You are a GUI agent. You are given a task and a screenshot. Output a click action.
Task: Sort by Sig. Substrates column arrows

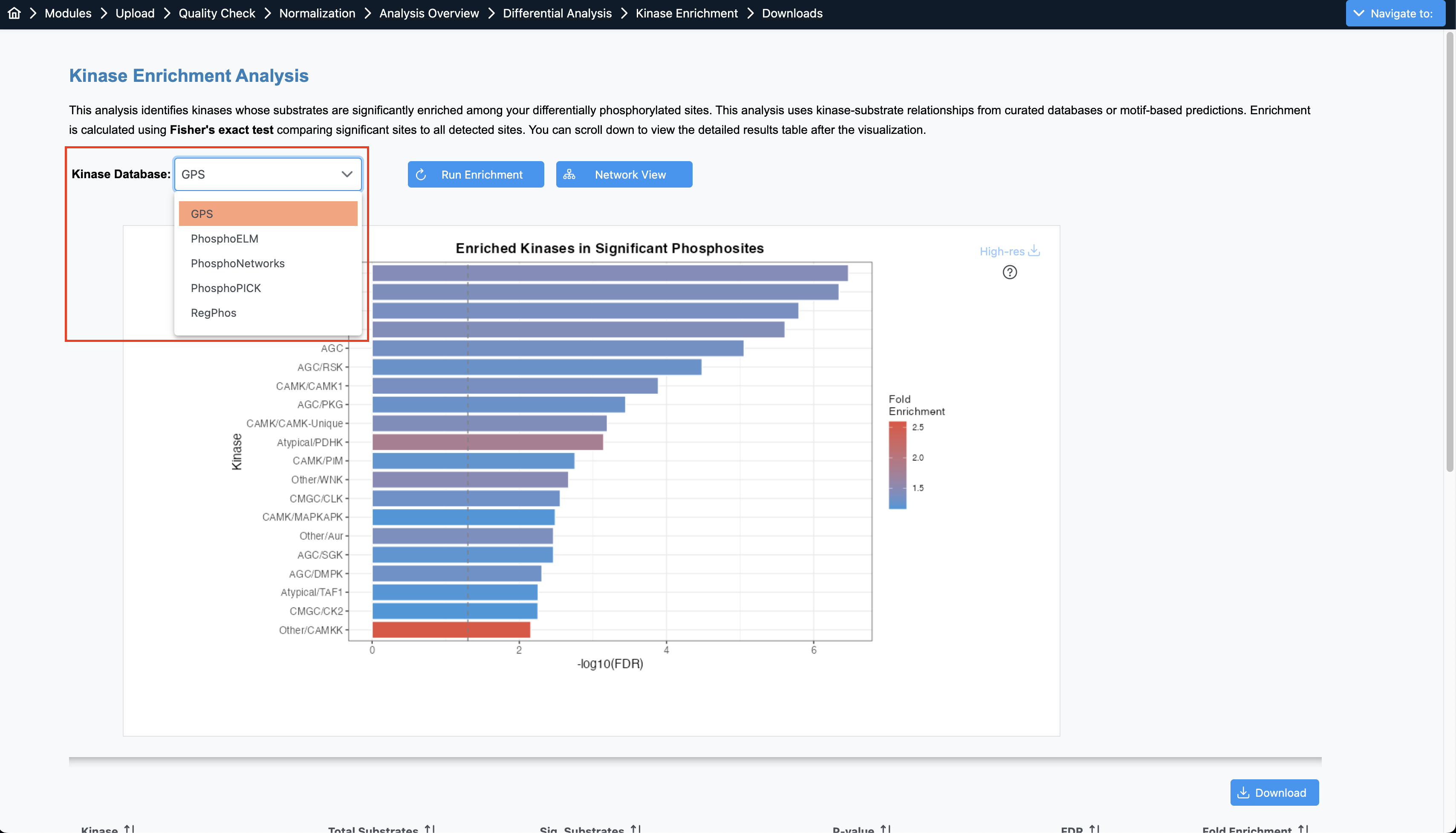pos(636,828)
